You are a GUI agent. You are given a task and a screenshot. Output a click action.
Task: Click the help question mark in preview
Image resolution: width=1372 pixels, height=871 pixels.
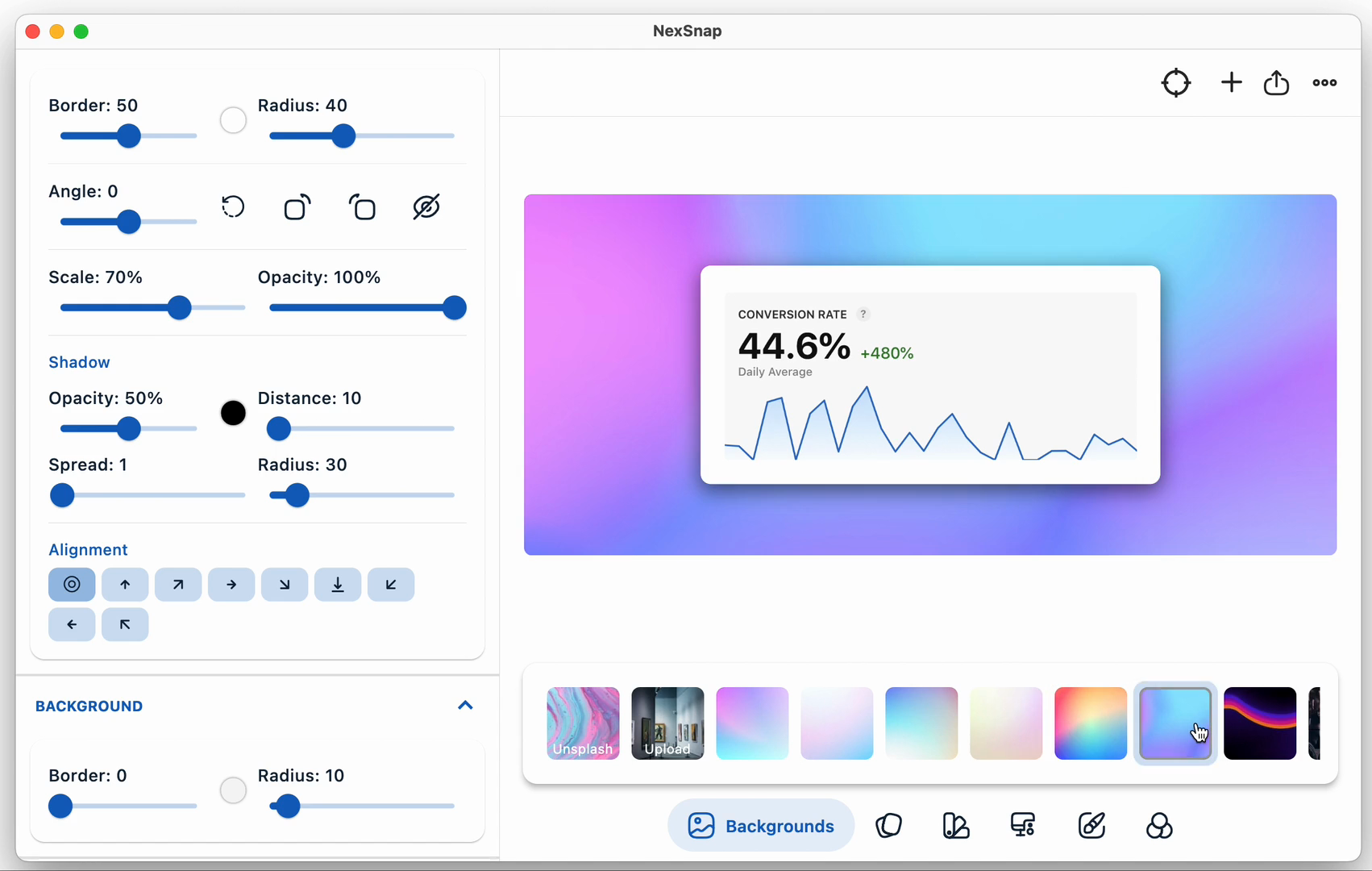(x=863, y=314)
